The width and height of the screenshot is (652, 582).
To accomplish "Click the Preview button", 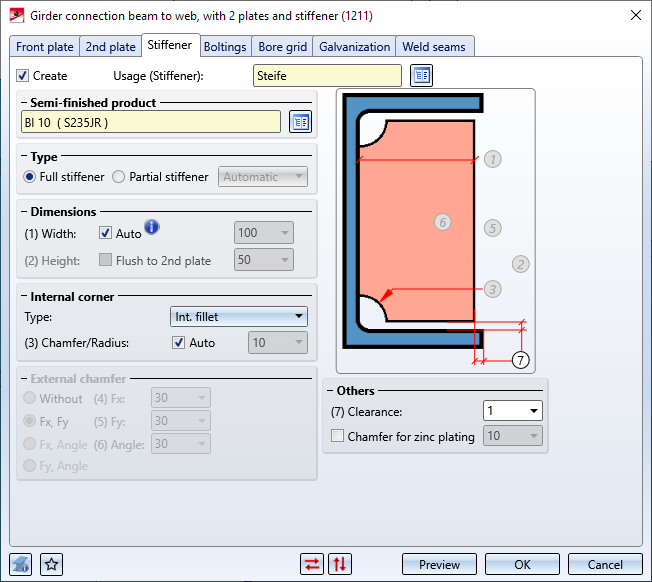I will [x=439, y=565].
